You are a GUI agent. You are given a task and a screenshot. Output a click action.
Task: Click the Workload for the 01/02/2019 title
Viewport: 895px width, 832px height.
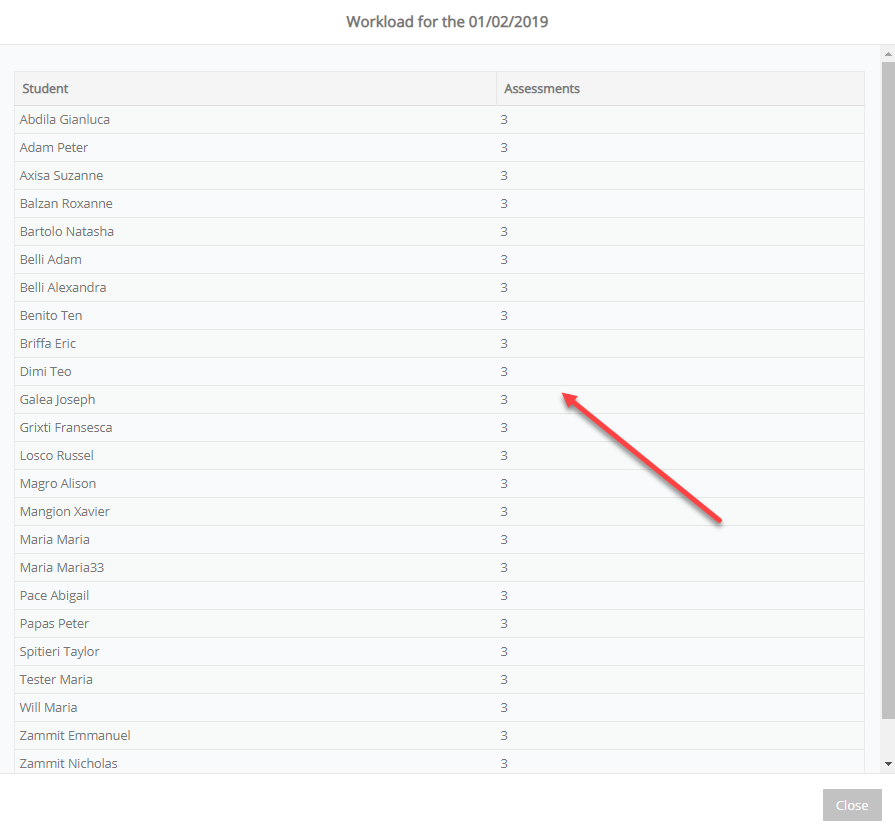coord(447,22)
